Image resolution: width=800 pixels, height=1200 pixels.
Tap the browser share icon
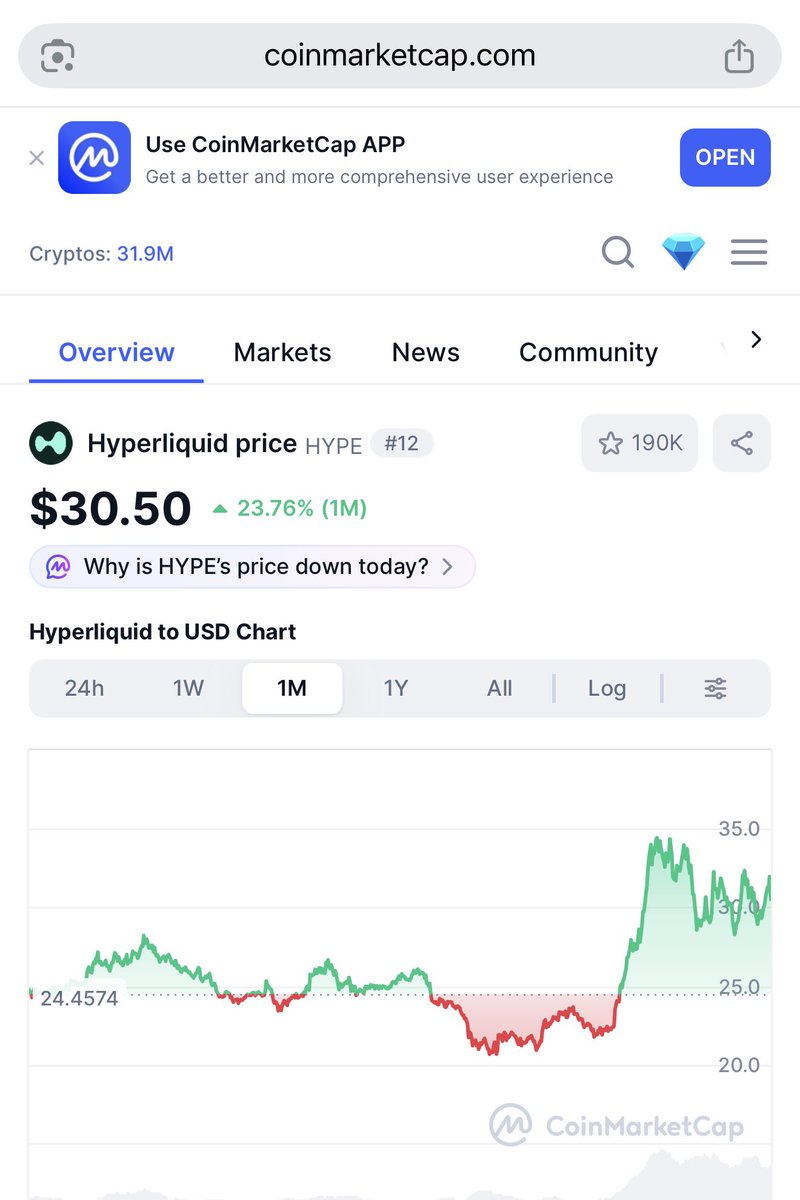739,56
